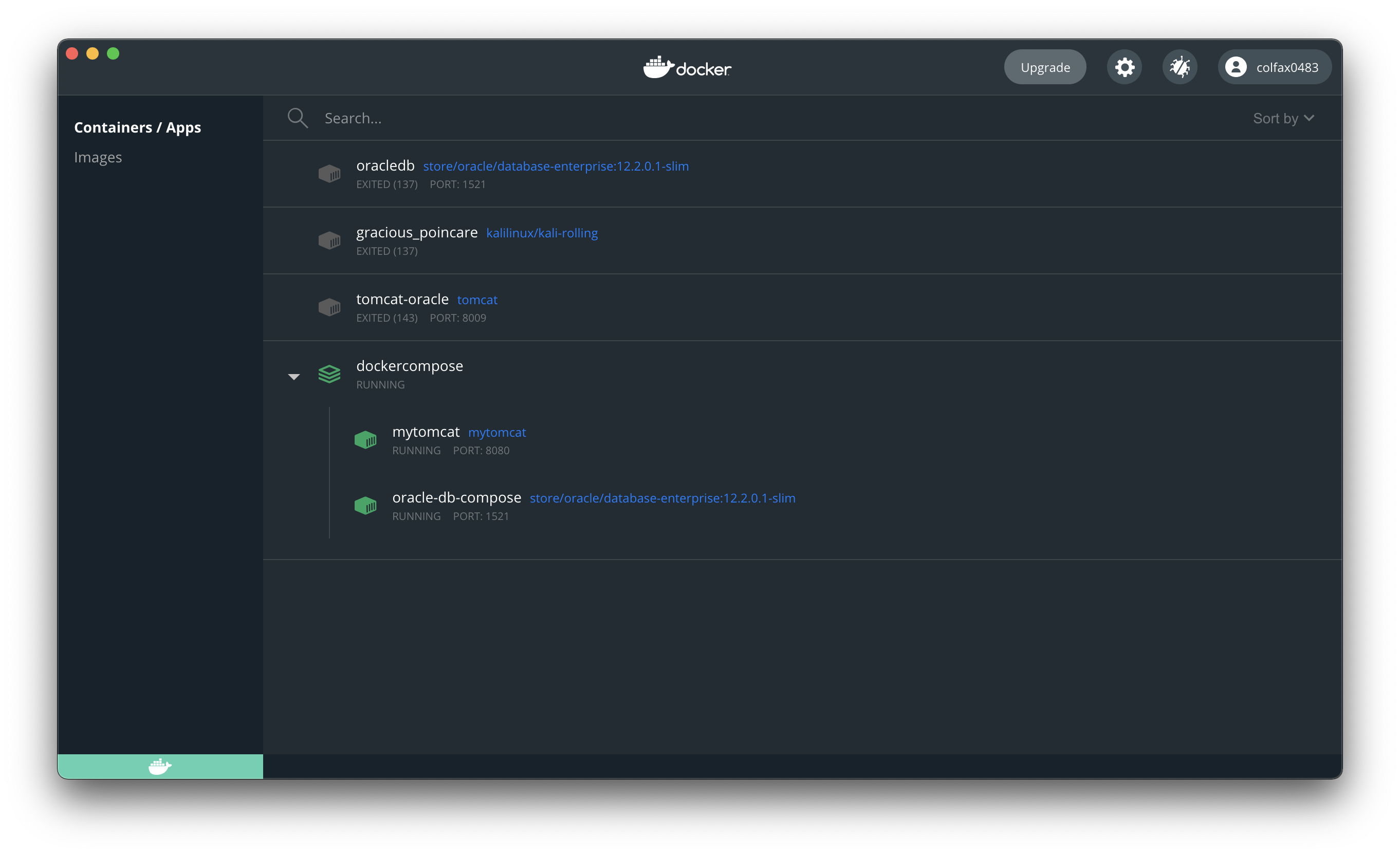Click the tomcat-oracle container icon
This screenshot has width=1400, height=855.
coord(329,307)
